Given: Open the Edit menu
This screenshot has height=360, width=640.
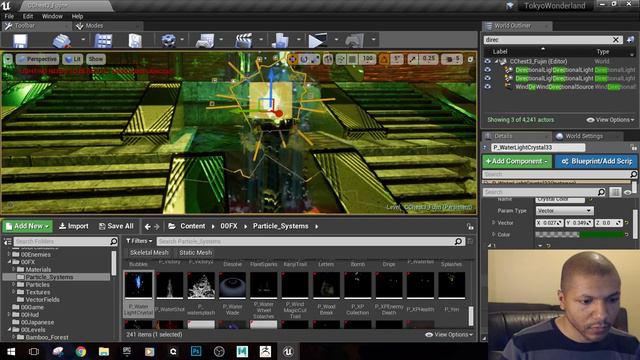Looking at the screenshot, I should click(x=28, y=16).
